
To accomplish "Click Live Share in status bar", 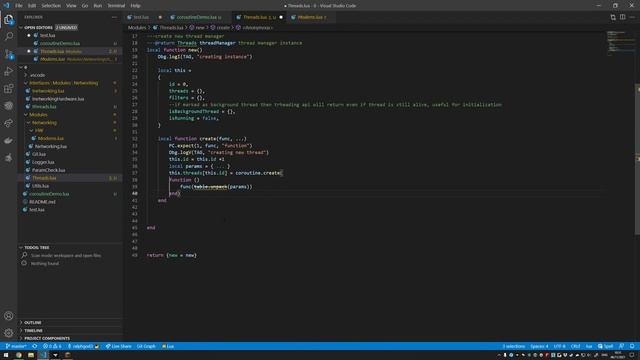I will coord(118,346).
